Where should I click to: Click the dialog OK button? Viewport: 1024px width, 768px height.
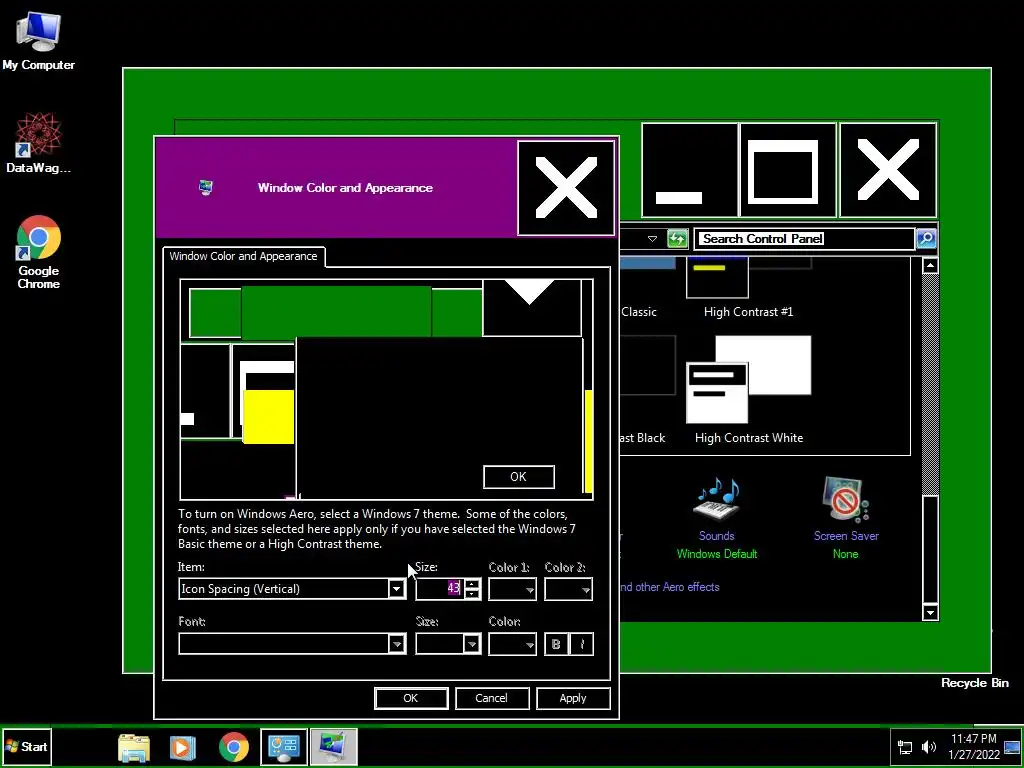click(x=411, y=698)
